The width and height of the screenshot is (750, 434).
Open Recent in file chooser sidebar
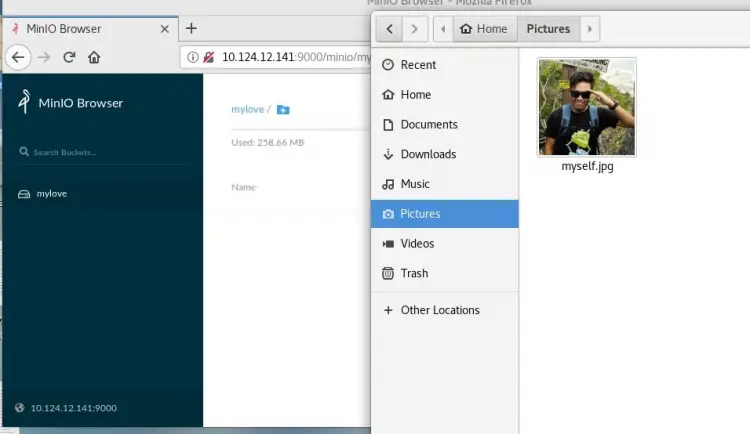(x=418, y=65)
